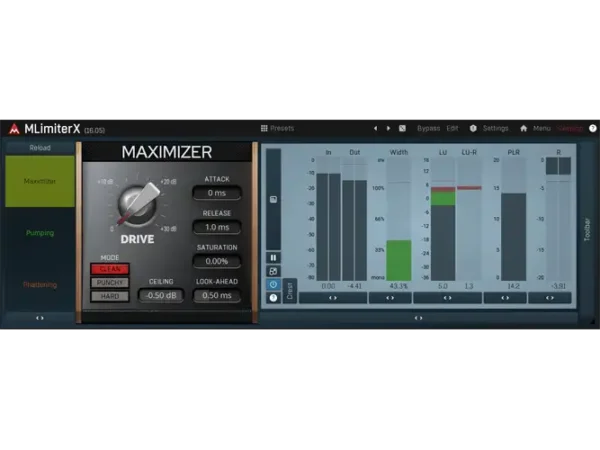Viewport: 600px width, 450px height.
Task: Click Presets label
Action: 282,128
